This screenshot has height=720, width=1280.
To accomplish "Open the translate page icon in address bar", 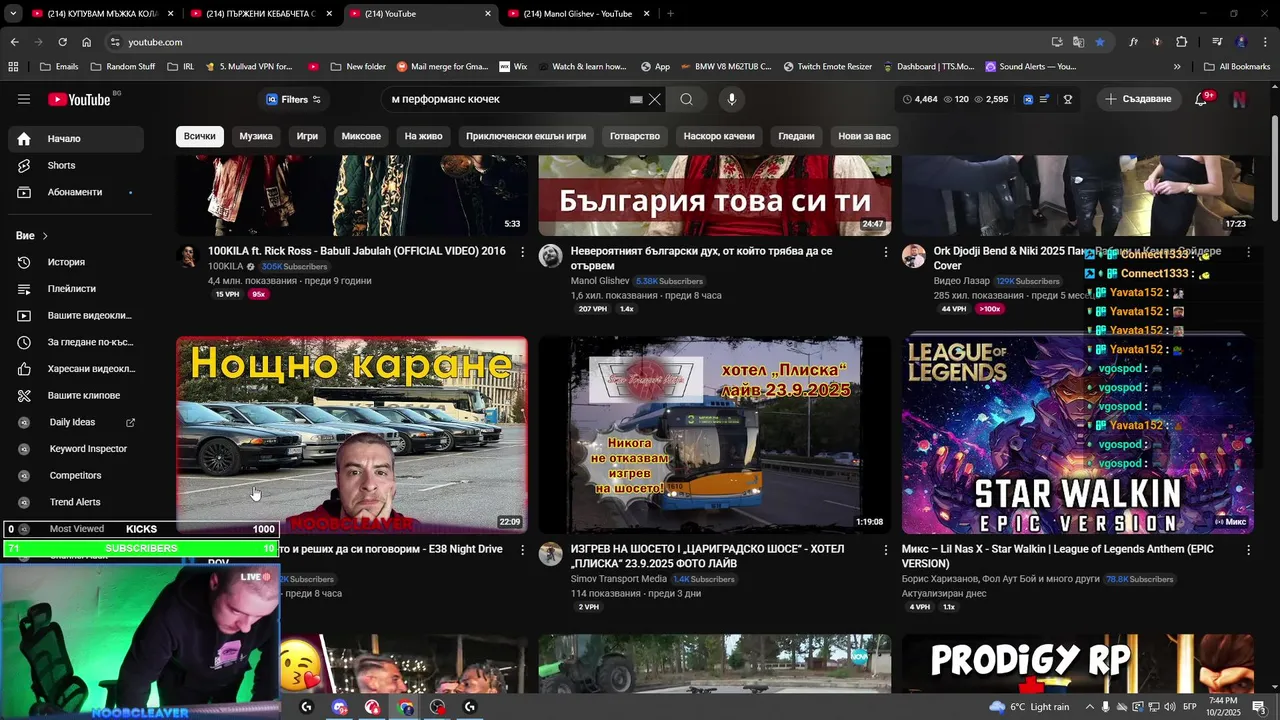I will coord(1078,42).
